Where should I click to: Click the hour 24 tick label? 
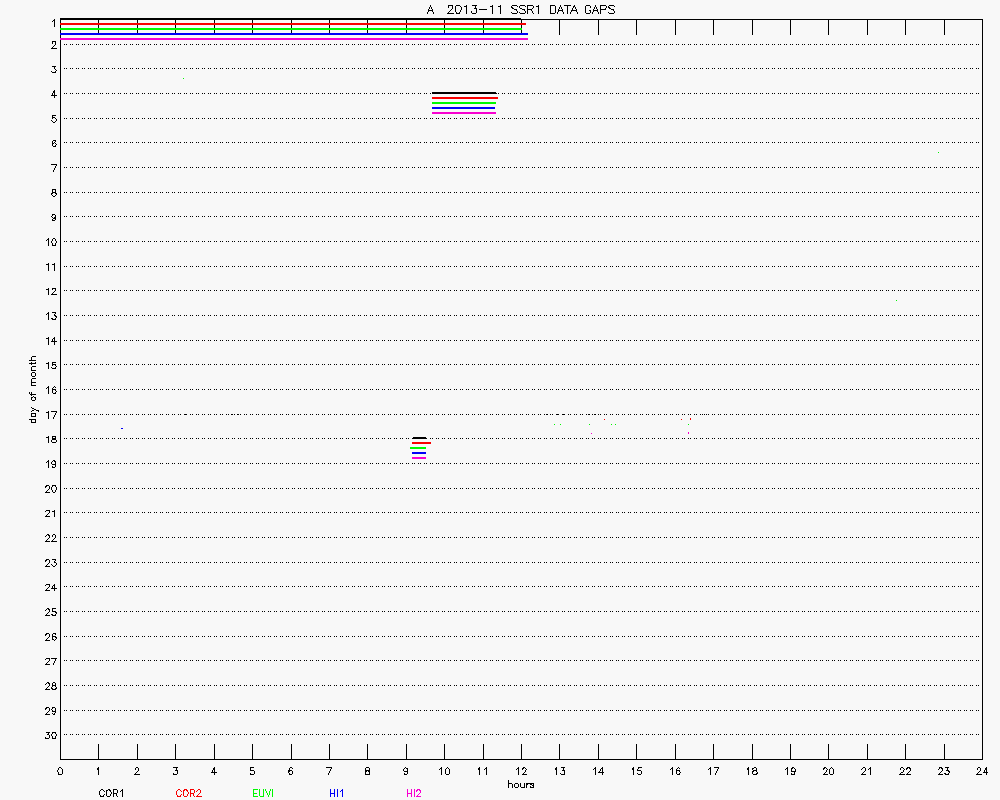click(982, 771)
